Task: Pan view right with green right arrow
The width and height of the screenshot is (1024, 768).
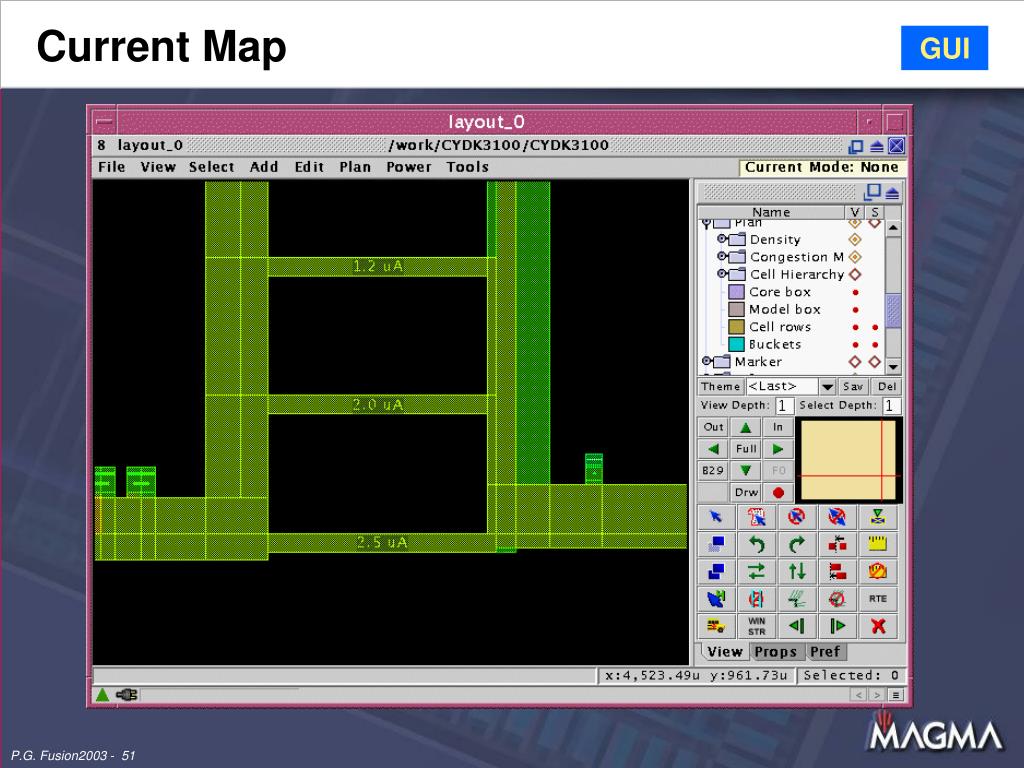Action: tap(778, 449)
